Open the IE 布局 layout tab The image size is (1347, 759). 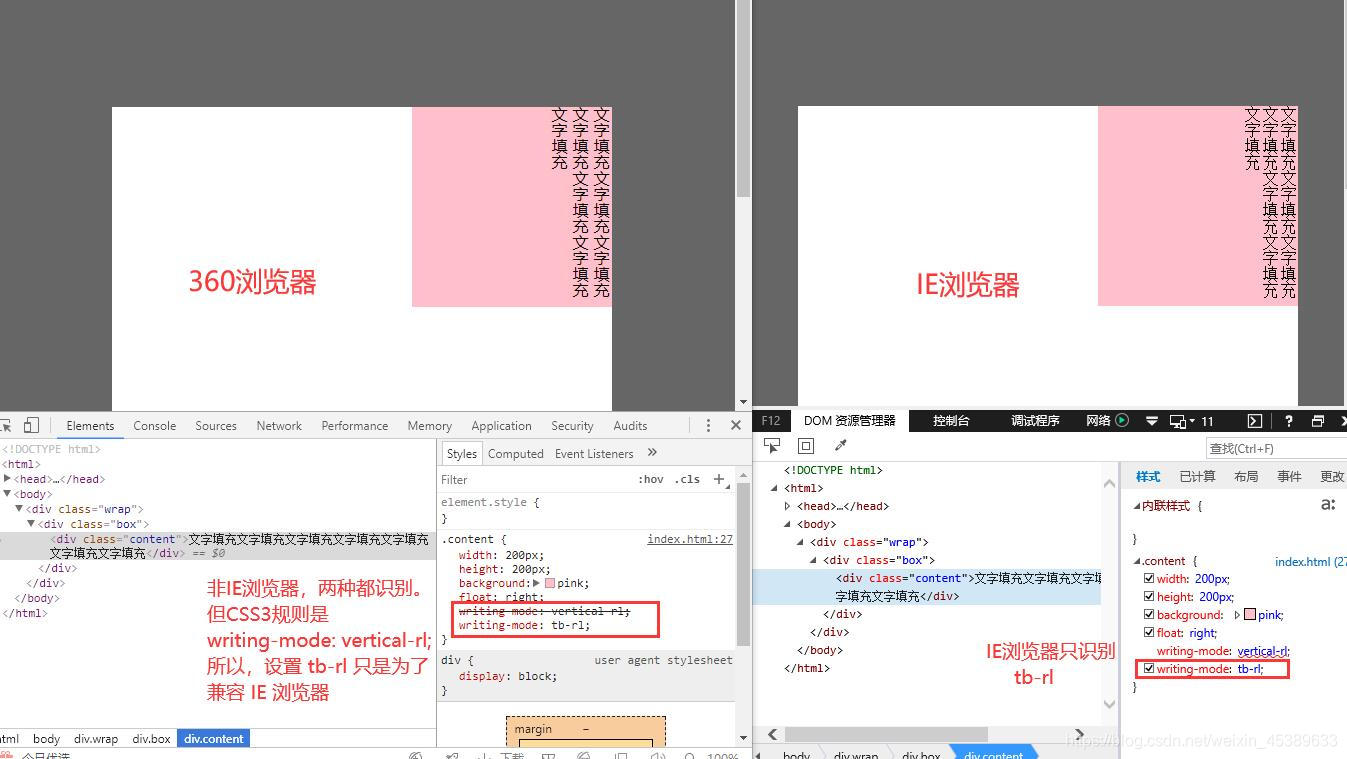click(x=1246, y=476)
